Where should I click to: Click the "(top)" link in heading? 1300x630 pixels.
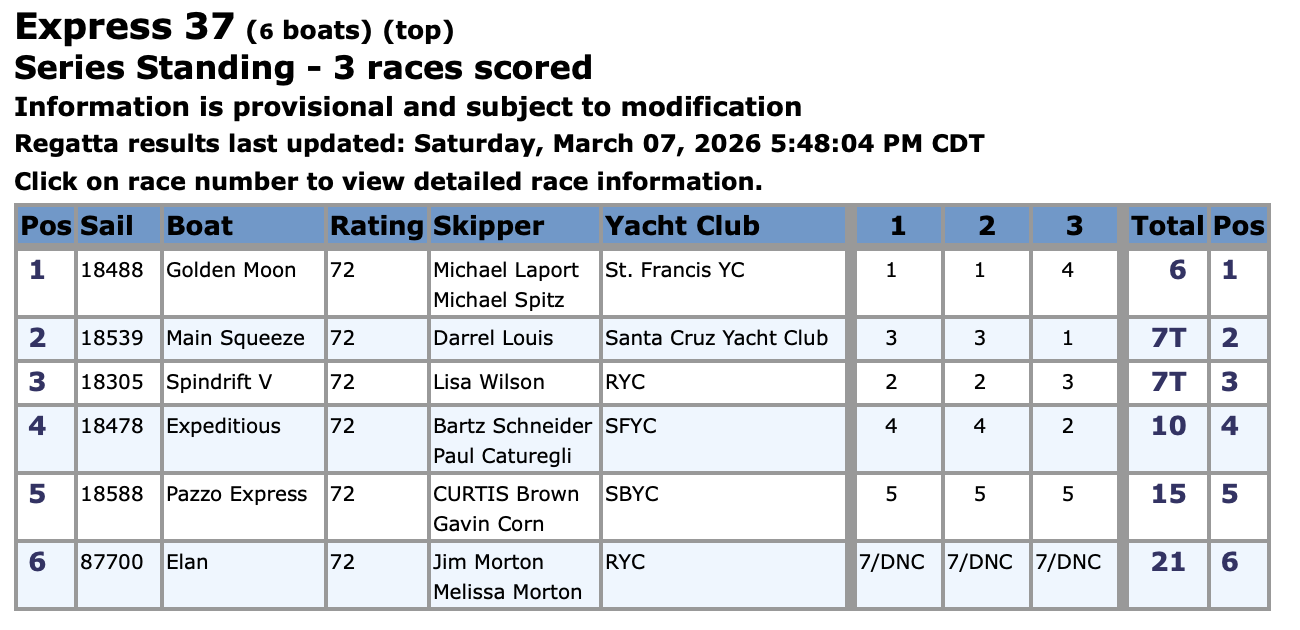point(419,31)
